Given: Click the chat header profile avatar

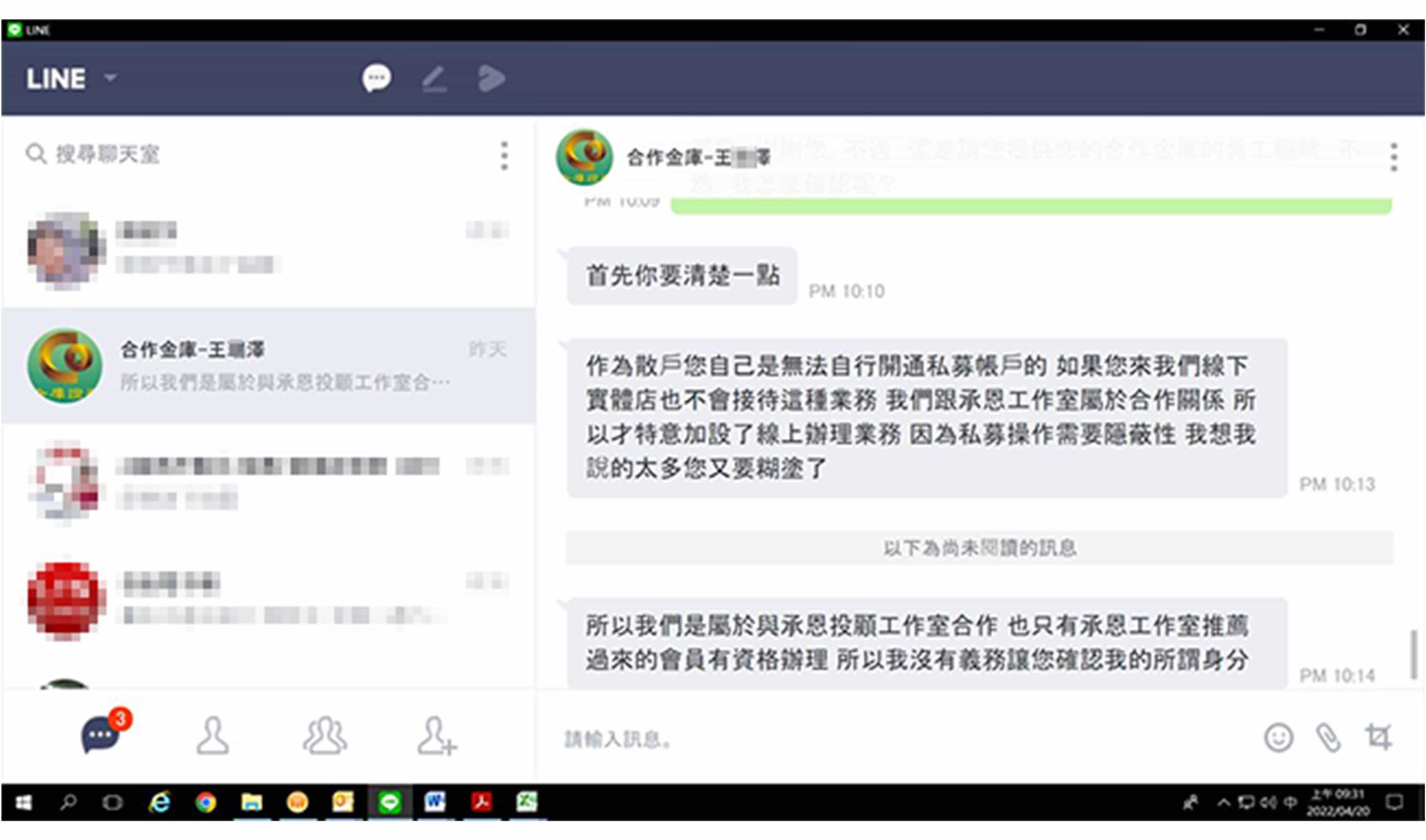Looking at the screenshot, I should (x=584, y=157).
